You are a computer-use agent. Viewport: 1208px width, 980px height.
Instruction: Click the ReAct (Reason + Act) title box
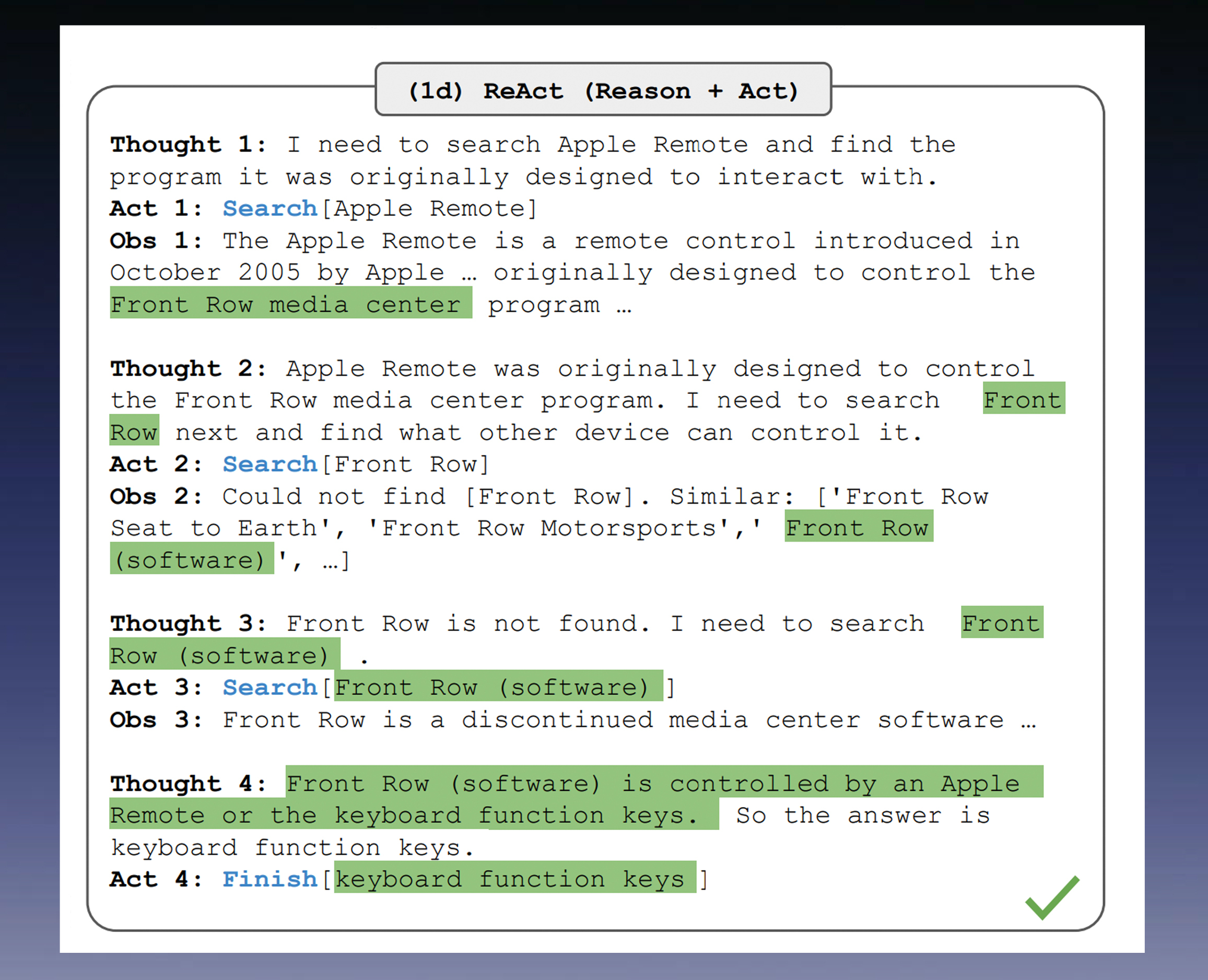pyautogui.click(x=603, y=90)
